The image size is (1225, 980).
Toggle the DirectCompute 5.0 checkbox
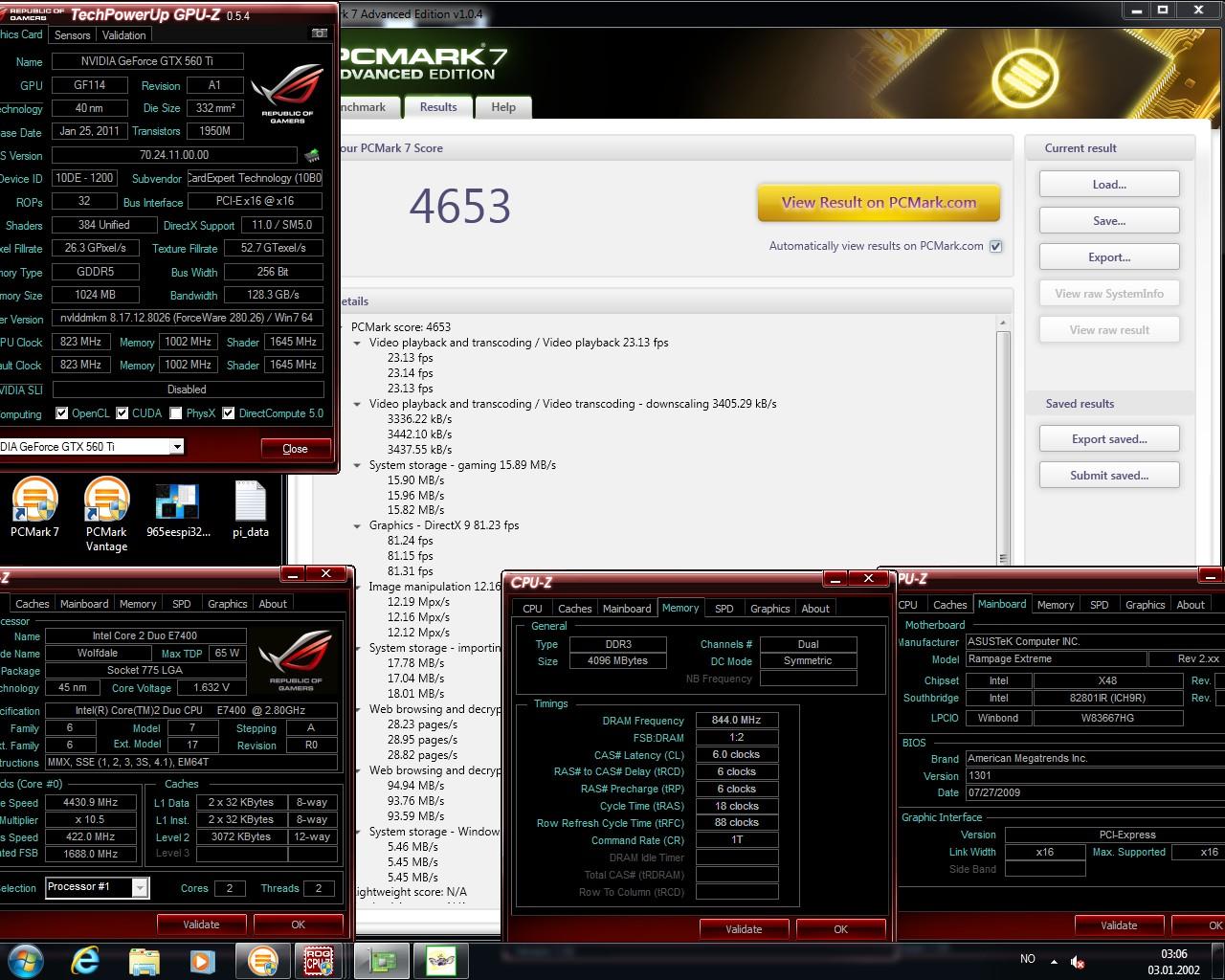coord(229,413)
